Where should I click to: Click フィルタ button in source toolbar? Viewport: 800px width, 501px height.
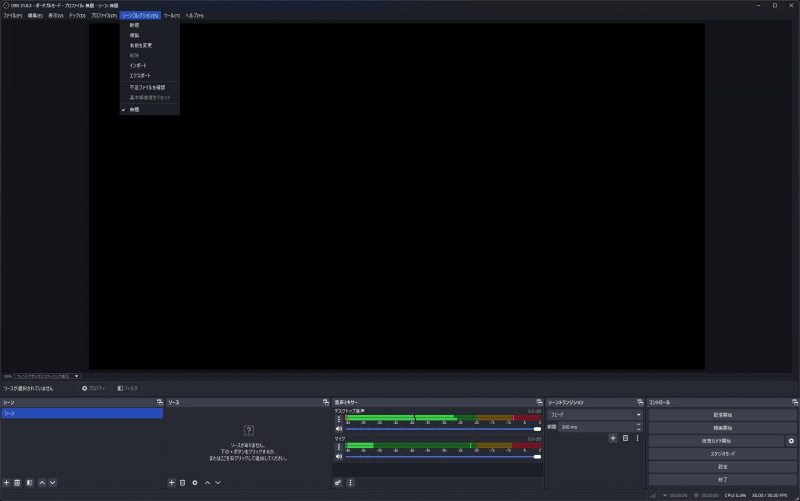(128, 388)
